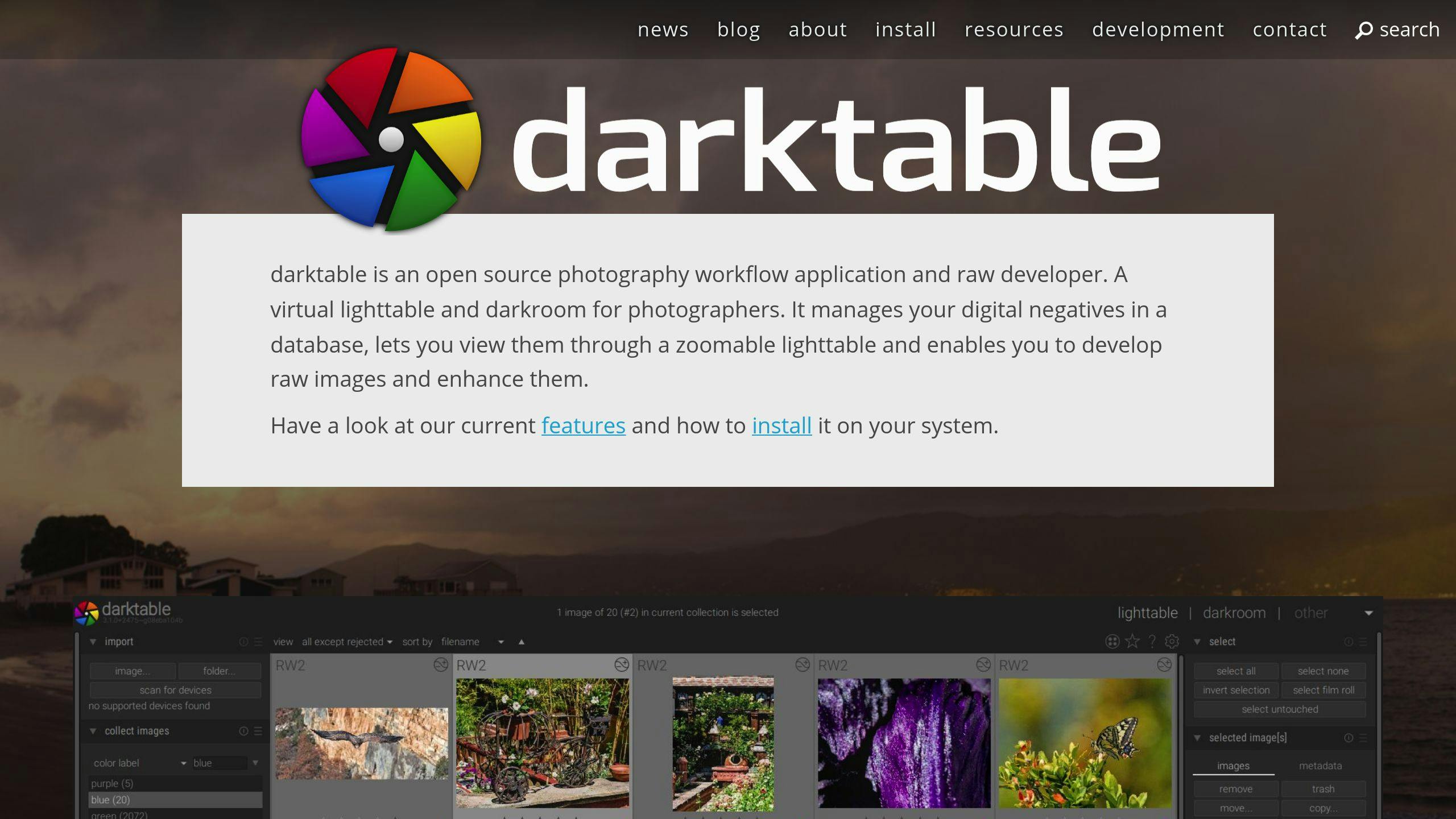Click the selected image[s] reset icon

(1348, 738)
